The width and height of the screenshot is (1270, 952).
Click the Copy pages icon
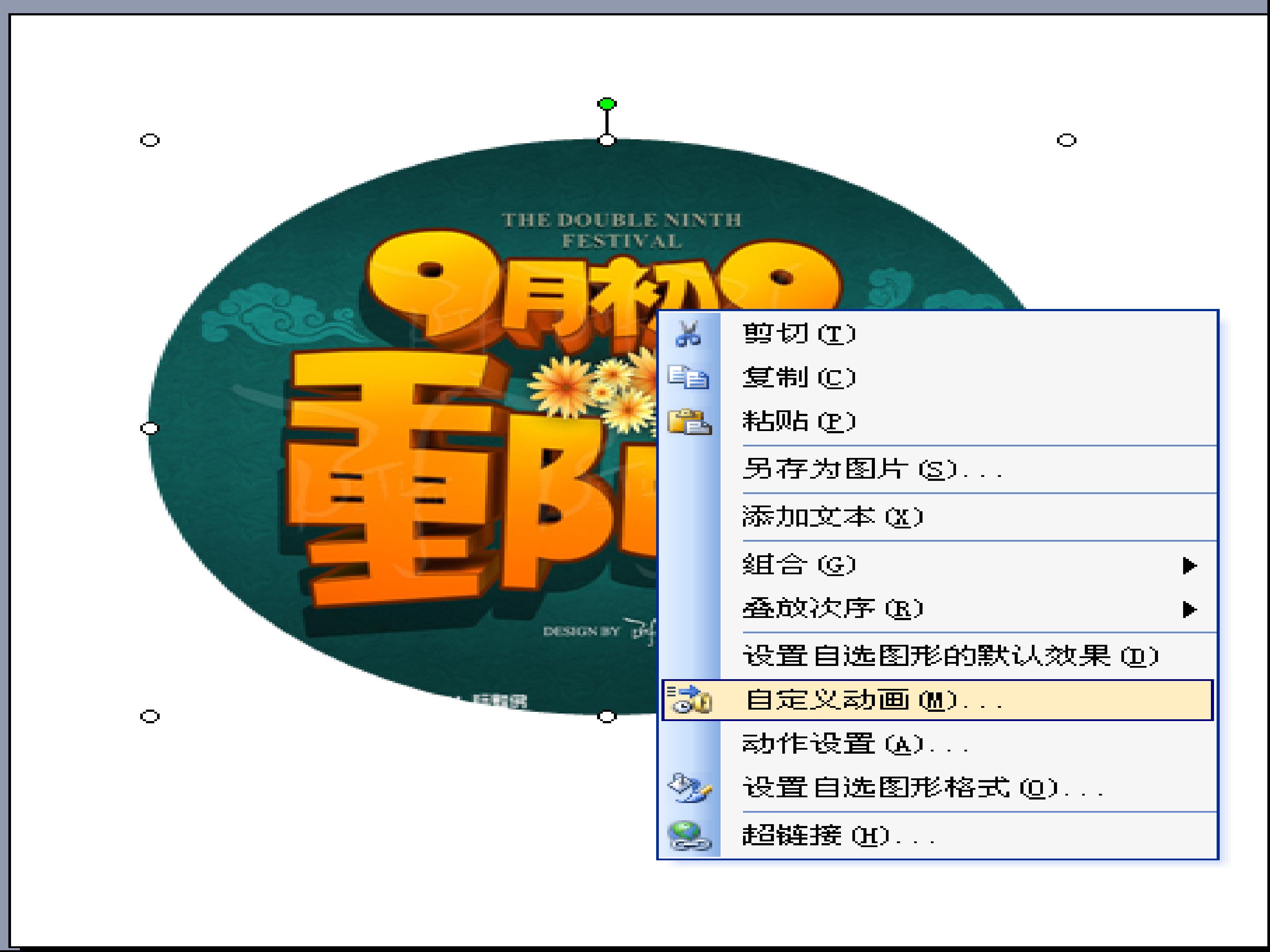(x=688, y=377)
